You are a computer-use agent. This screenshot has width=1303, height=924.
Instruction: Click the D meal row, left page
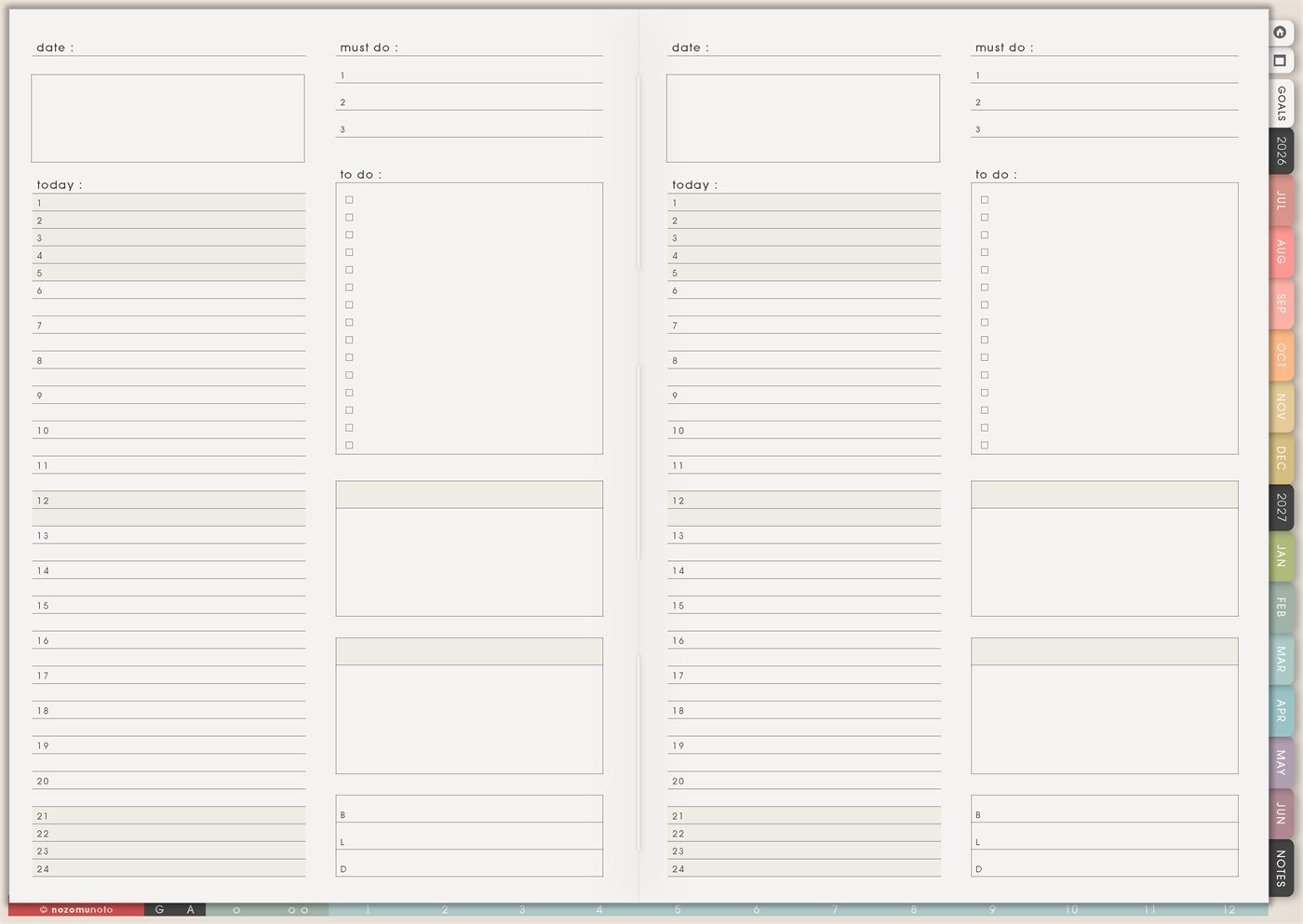point(469,863)
